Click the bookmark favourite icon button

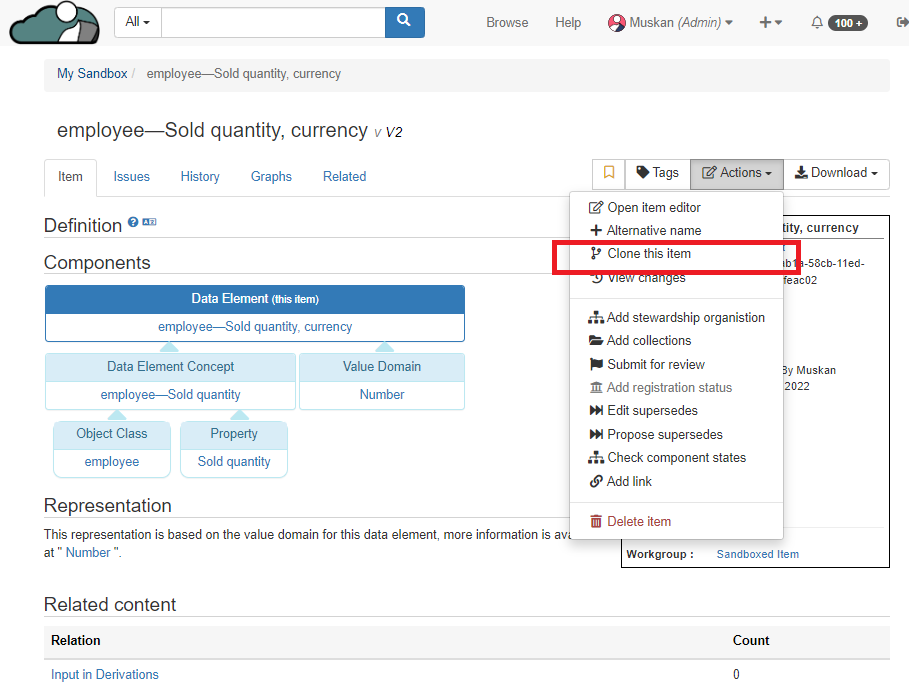click(608, 173)
